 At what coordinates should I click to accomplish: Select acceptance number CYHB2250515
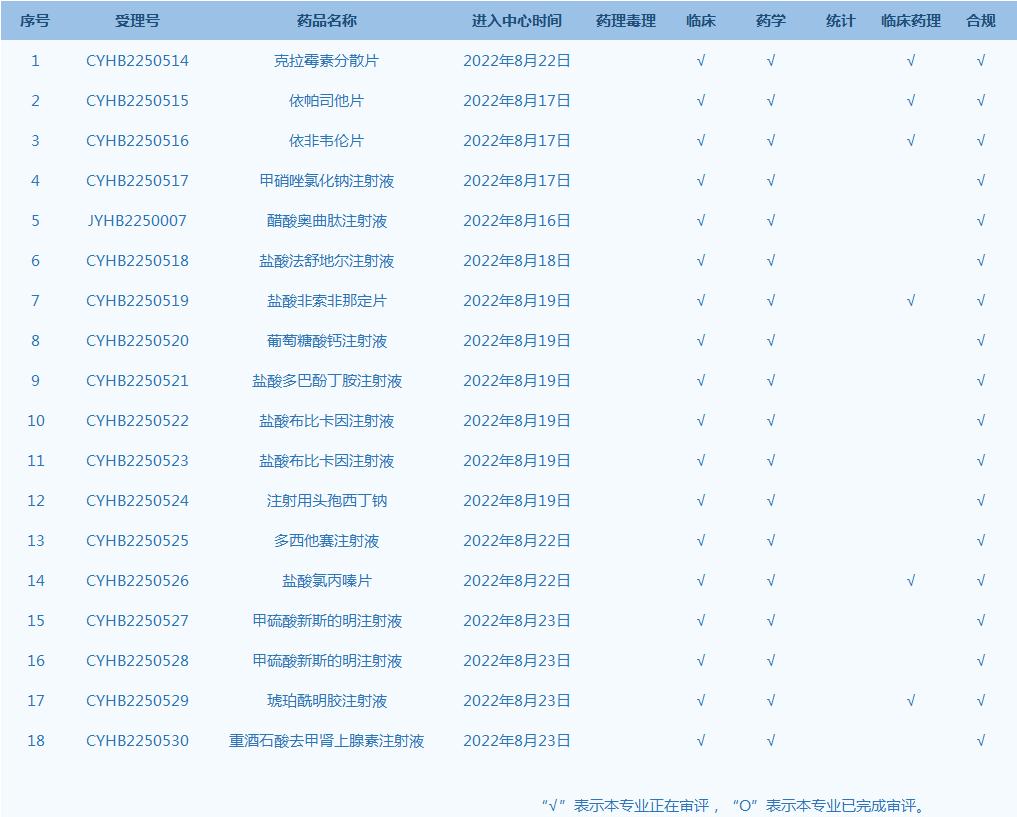point(137,101)
